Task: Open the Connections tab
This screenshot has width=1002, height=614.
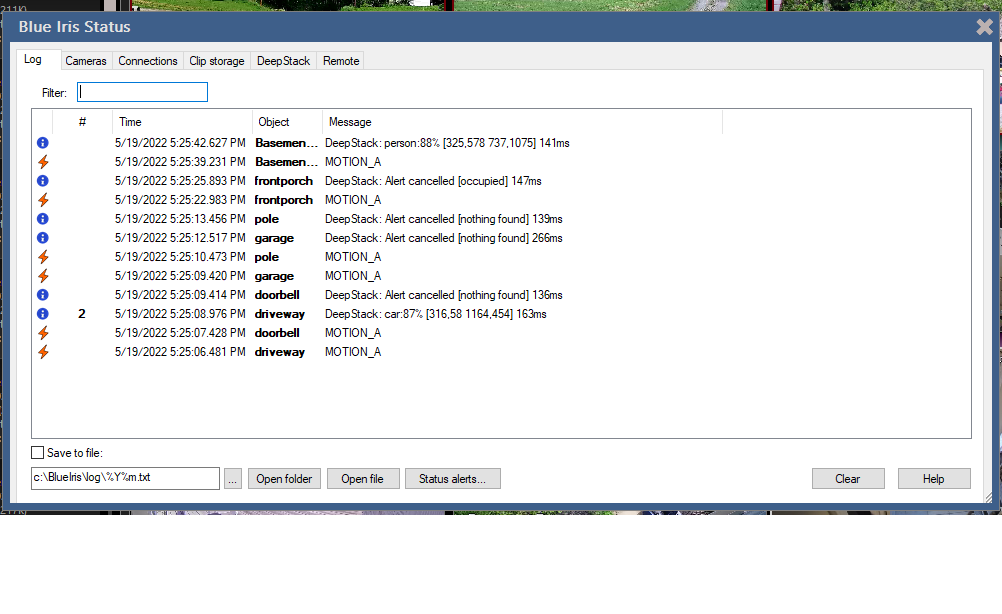Action: coord(148,61)
